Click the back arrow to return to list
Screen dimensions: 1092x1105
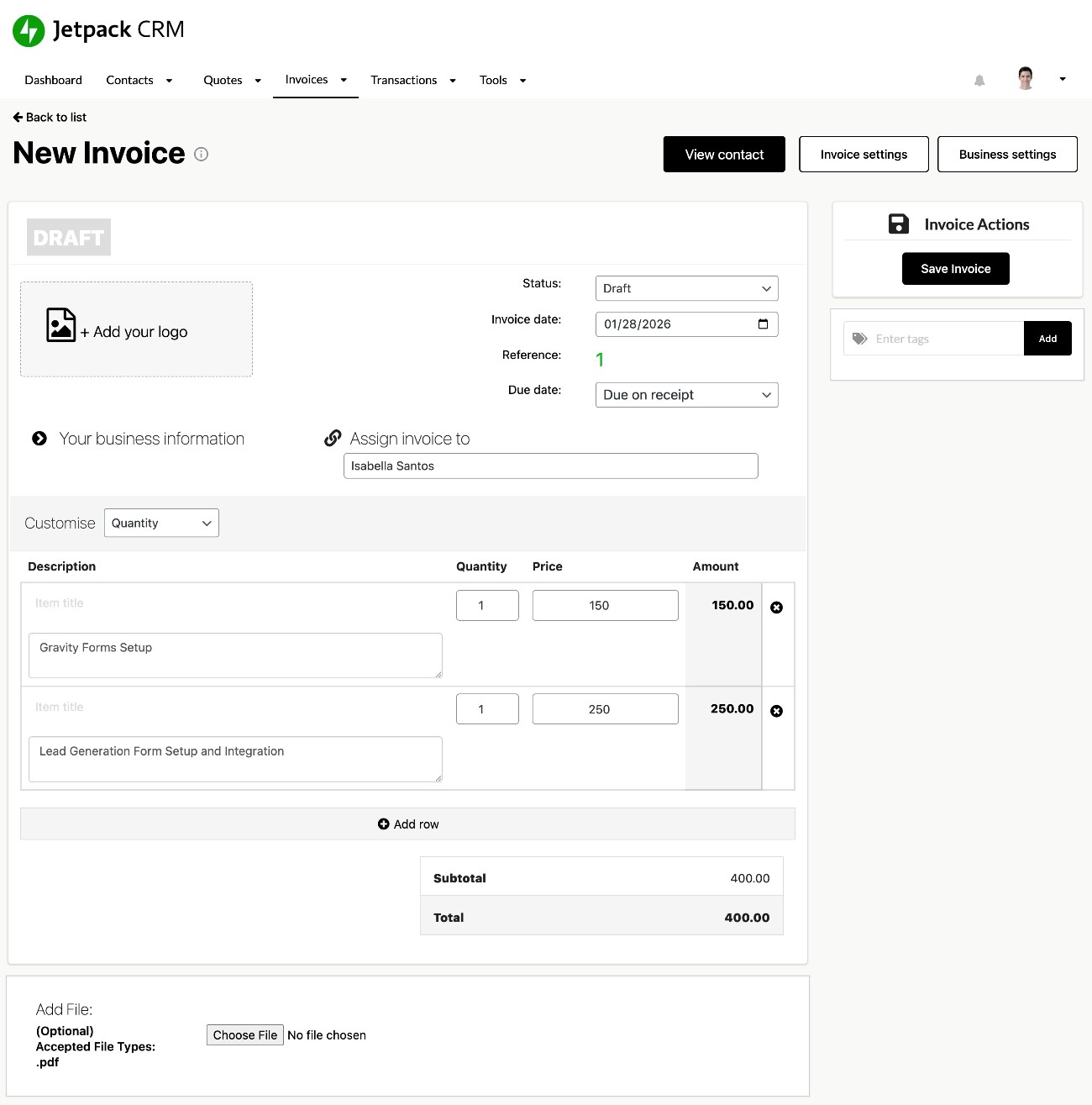coord(19,117)
